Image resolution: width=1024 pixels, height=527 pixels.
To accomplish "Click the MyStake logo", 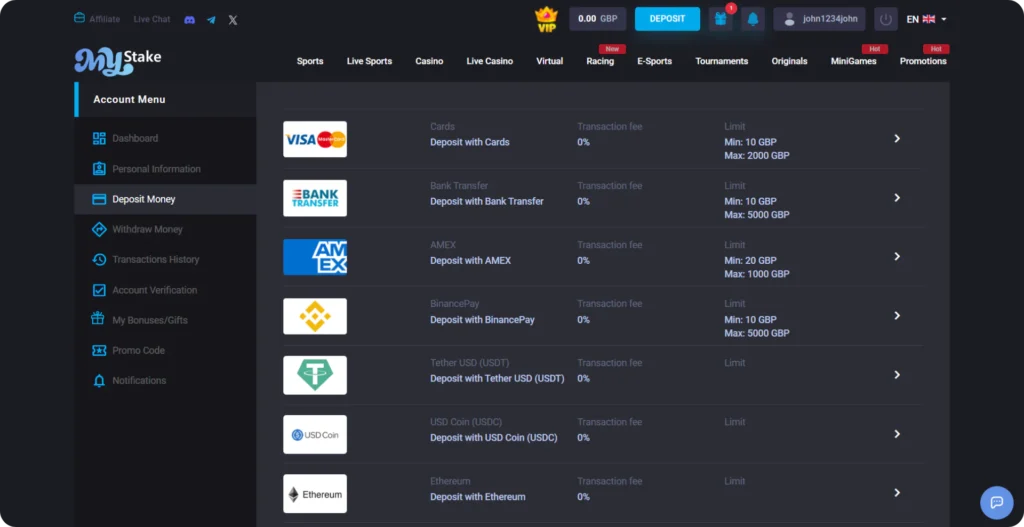I will click(x=118, y=61).
